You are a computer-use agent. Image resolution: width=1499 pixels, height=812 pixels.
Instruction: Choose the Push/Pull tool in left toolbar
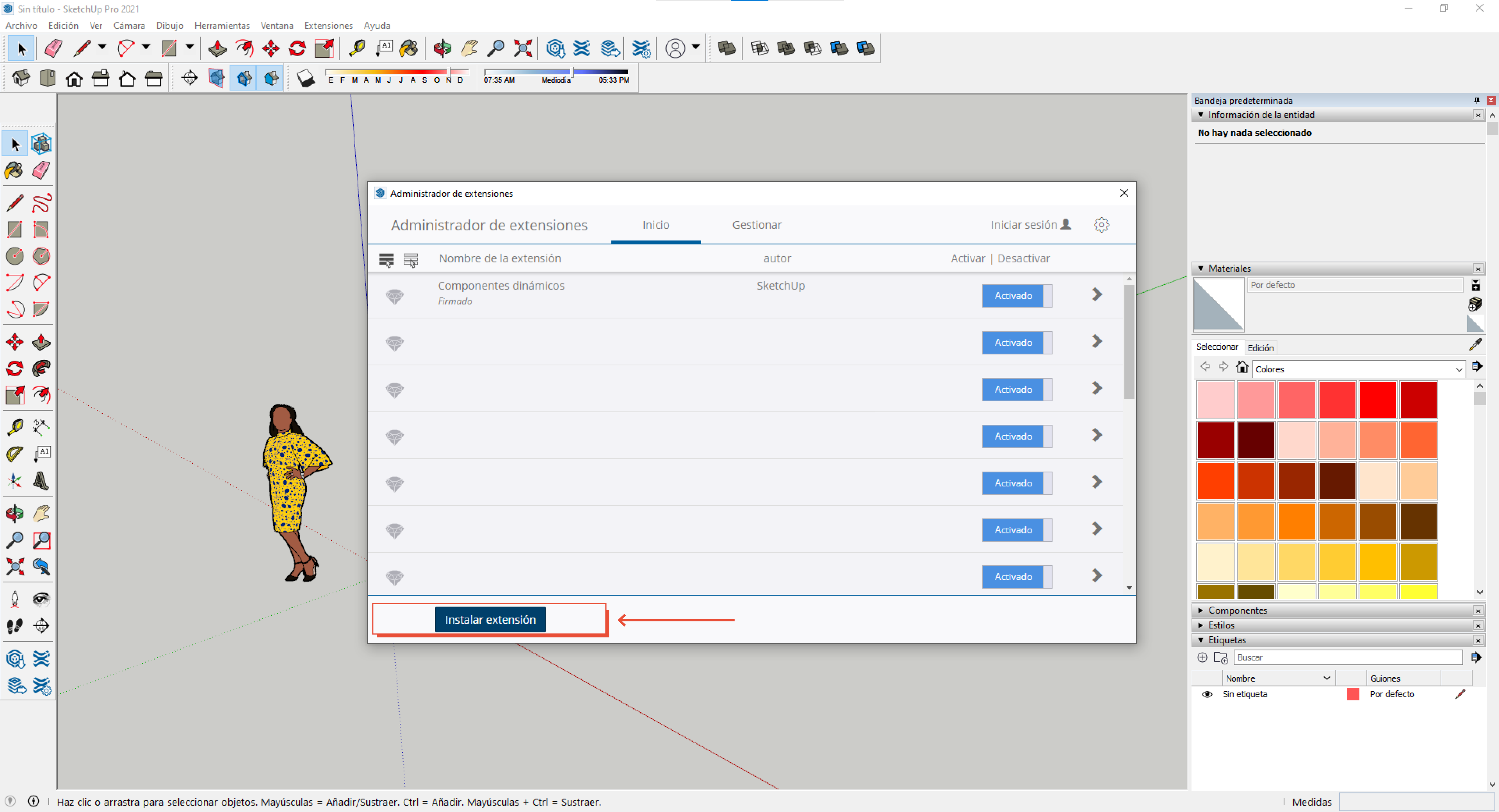[x=41, y=342]
